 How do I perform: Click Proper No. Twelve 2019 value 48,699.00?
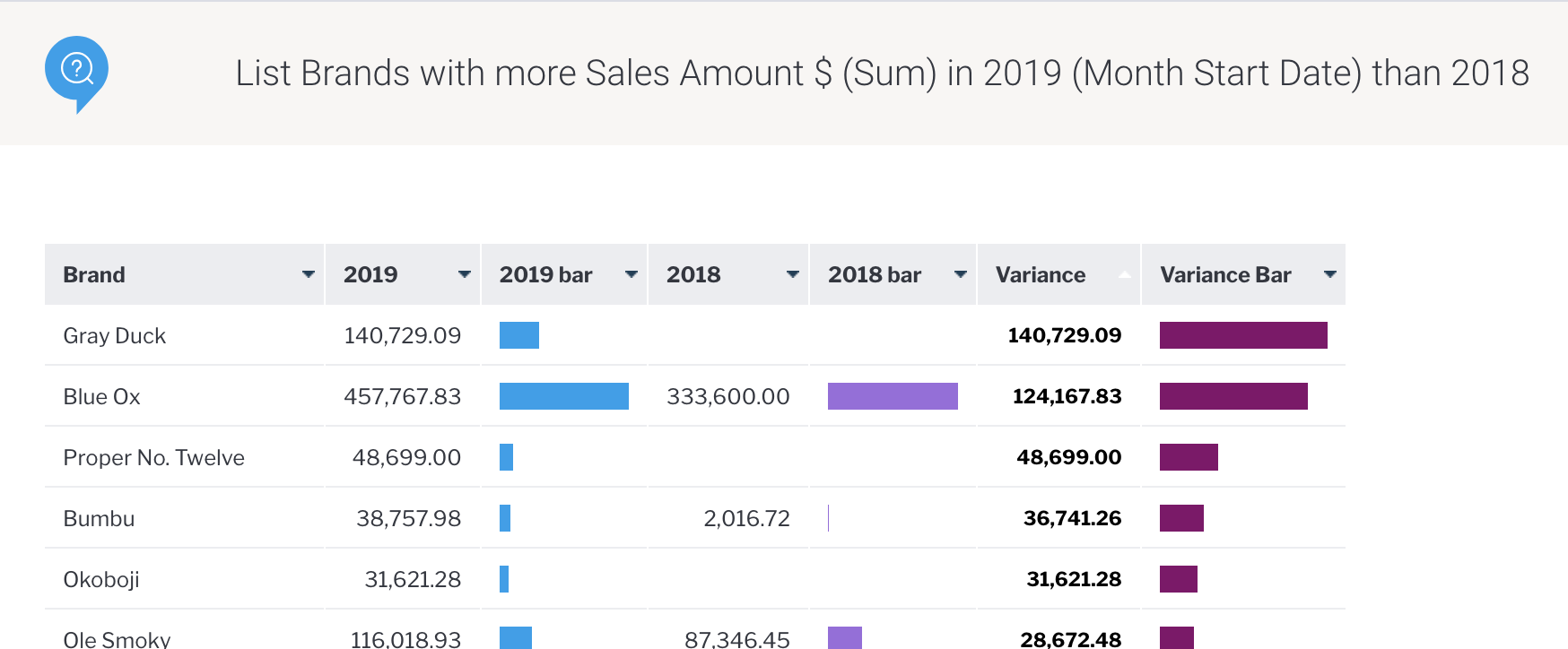pos(407,458)
